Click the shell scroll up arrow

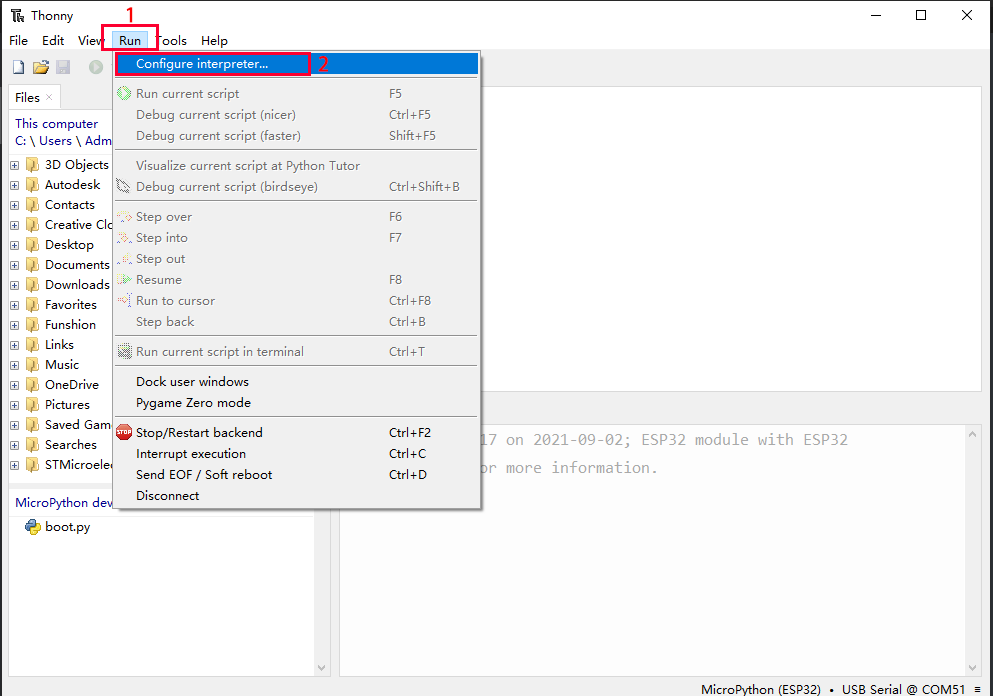coord(973,434)
